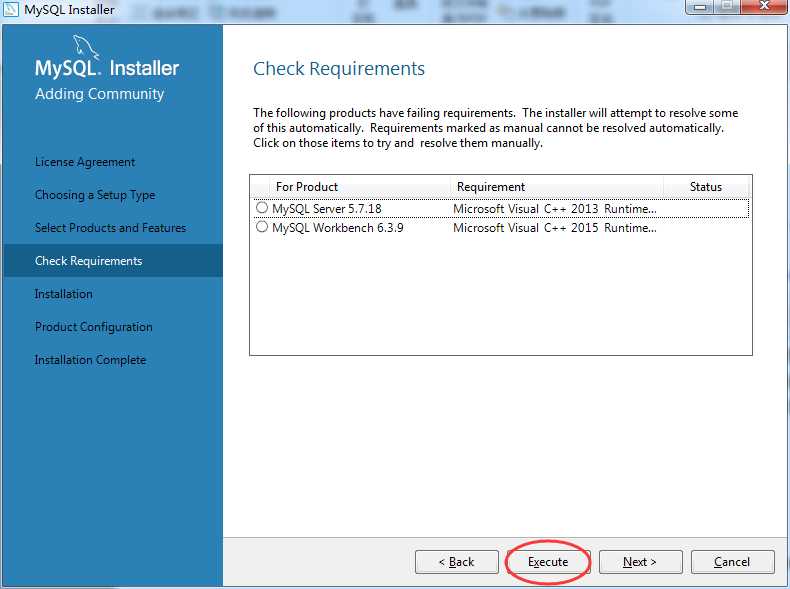Close the MySQL Installer window
Image resolution: width=790 pixels, height=589 pixels.
[764, 7]
